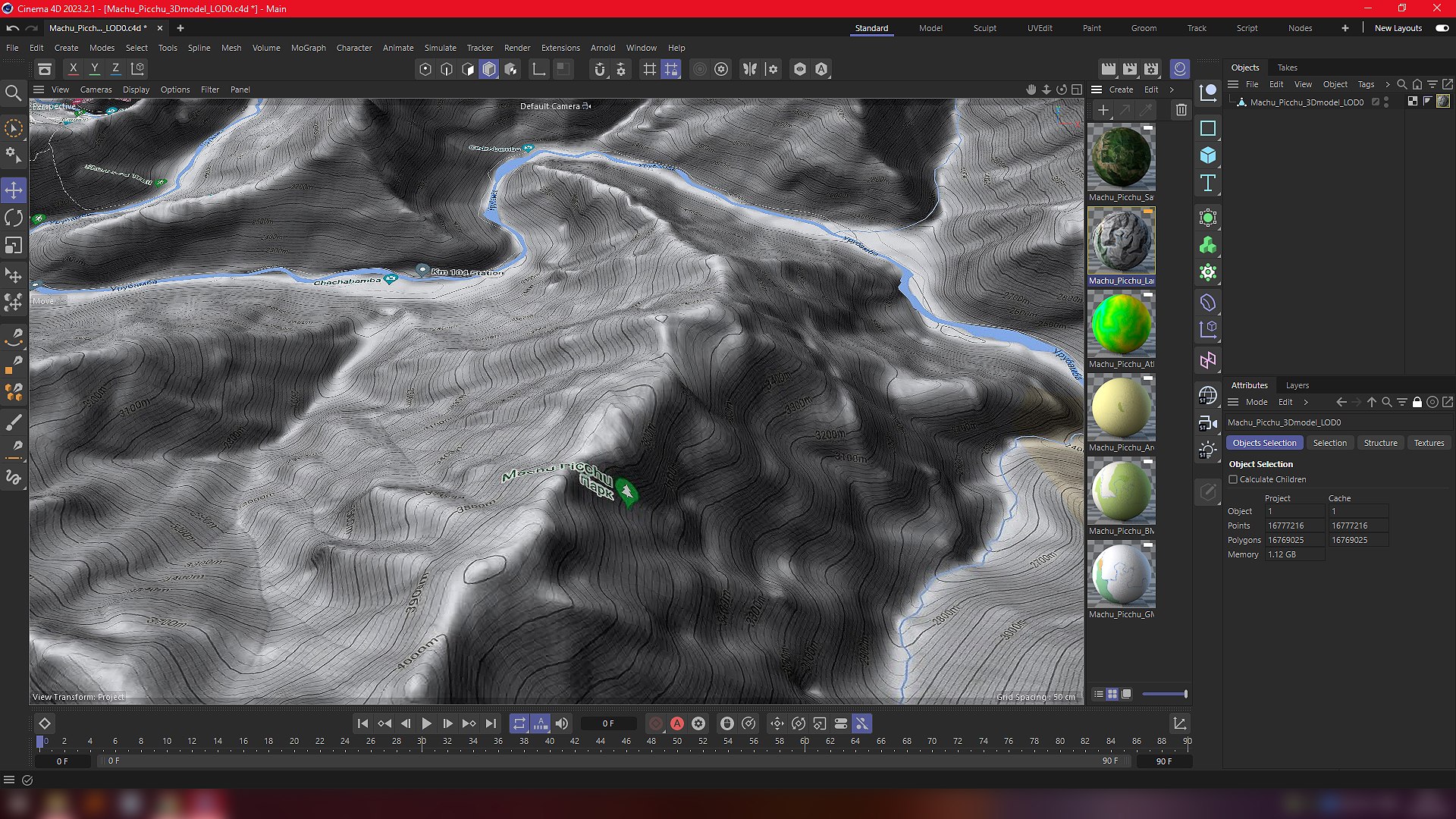Open Objects manager hamburger menu
Image resolution: width=1456 pixels, height=819 pixels.
(x=1233, y=84)
